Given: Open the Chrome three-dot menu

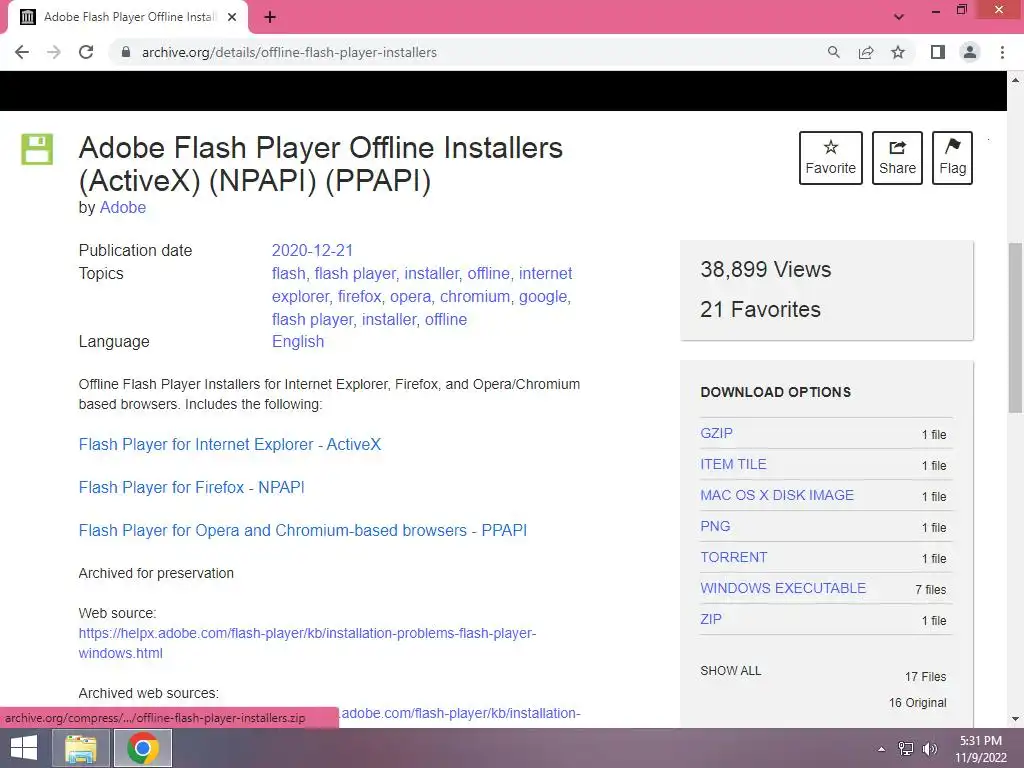Looking at the screenshot, I should 1002,52.
